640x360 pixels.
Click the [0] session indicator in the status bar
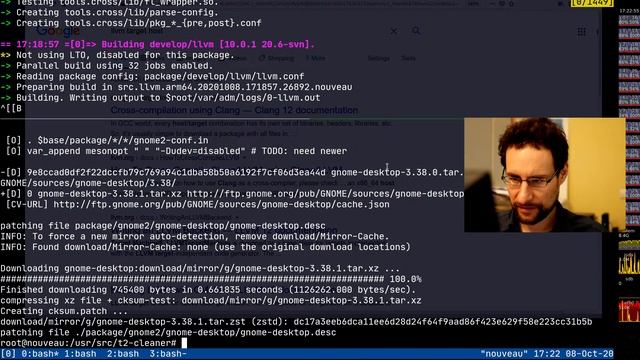[8, 354]
